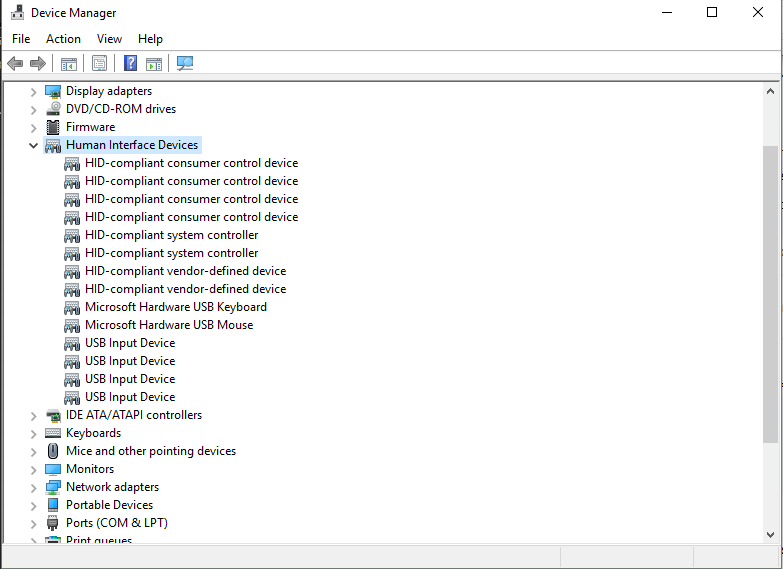Click the Forward arrow toolbar icon
This screenshot has width=783, height=569.
click(38, 64)
